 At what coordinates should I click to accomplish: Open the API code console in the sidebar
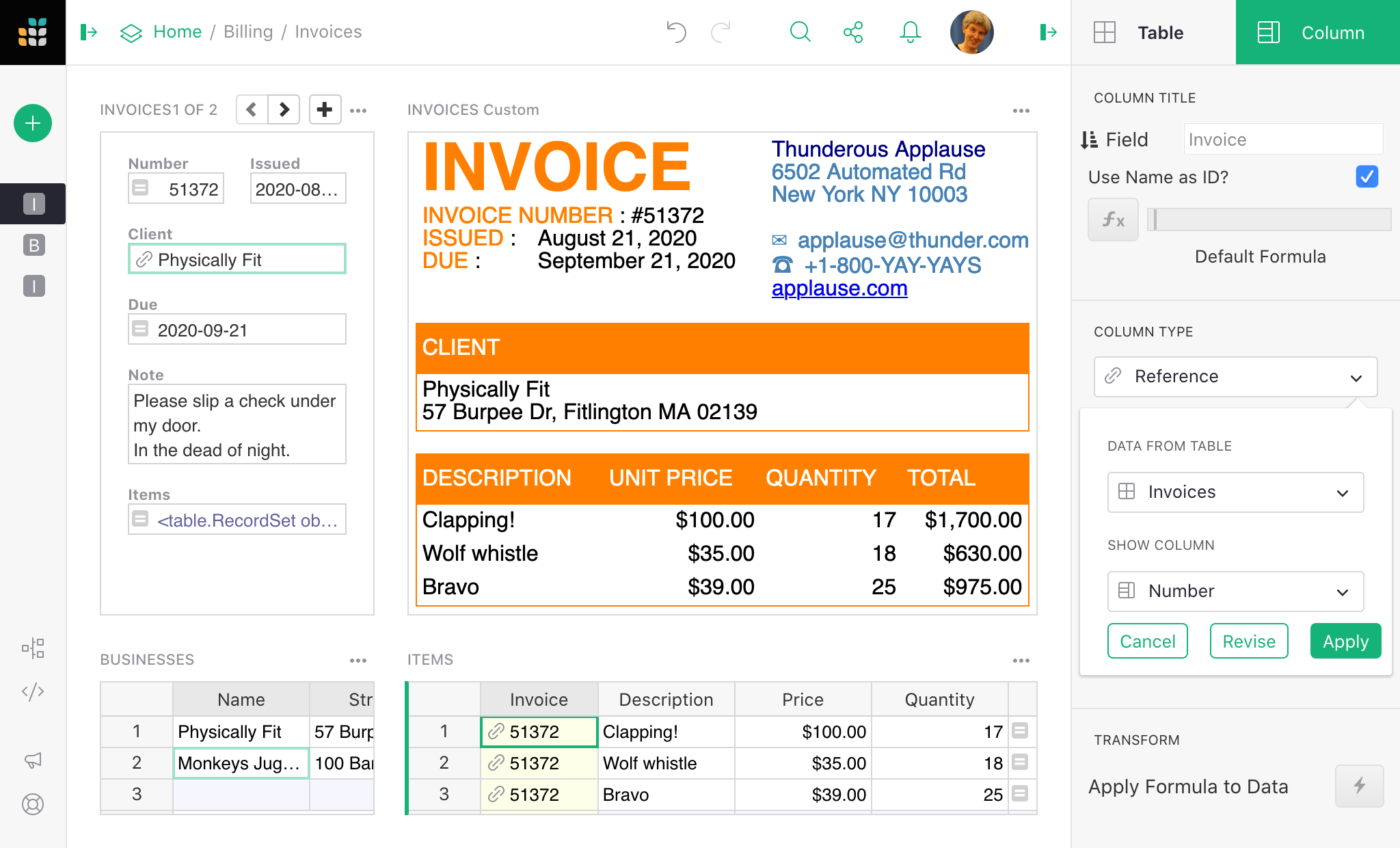(x=32, y=691)
